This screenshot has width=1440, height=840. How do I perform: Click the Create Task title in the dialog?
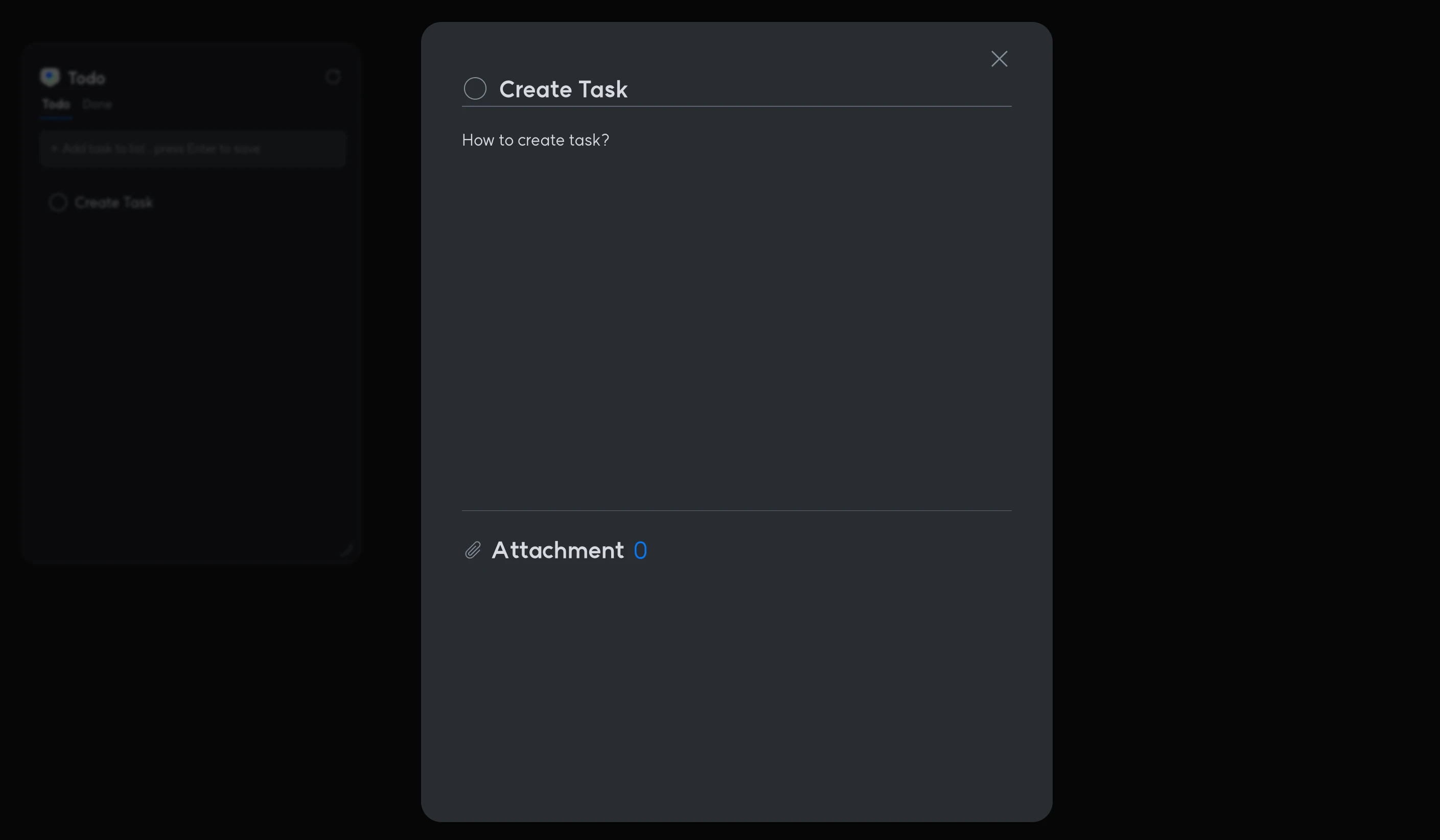tap(563, 89)
